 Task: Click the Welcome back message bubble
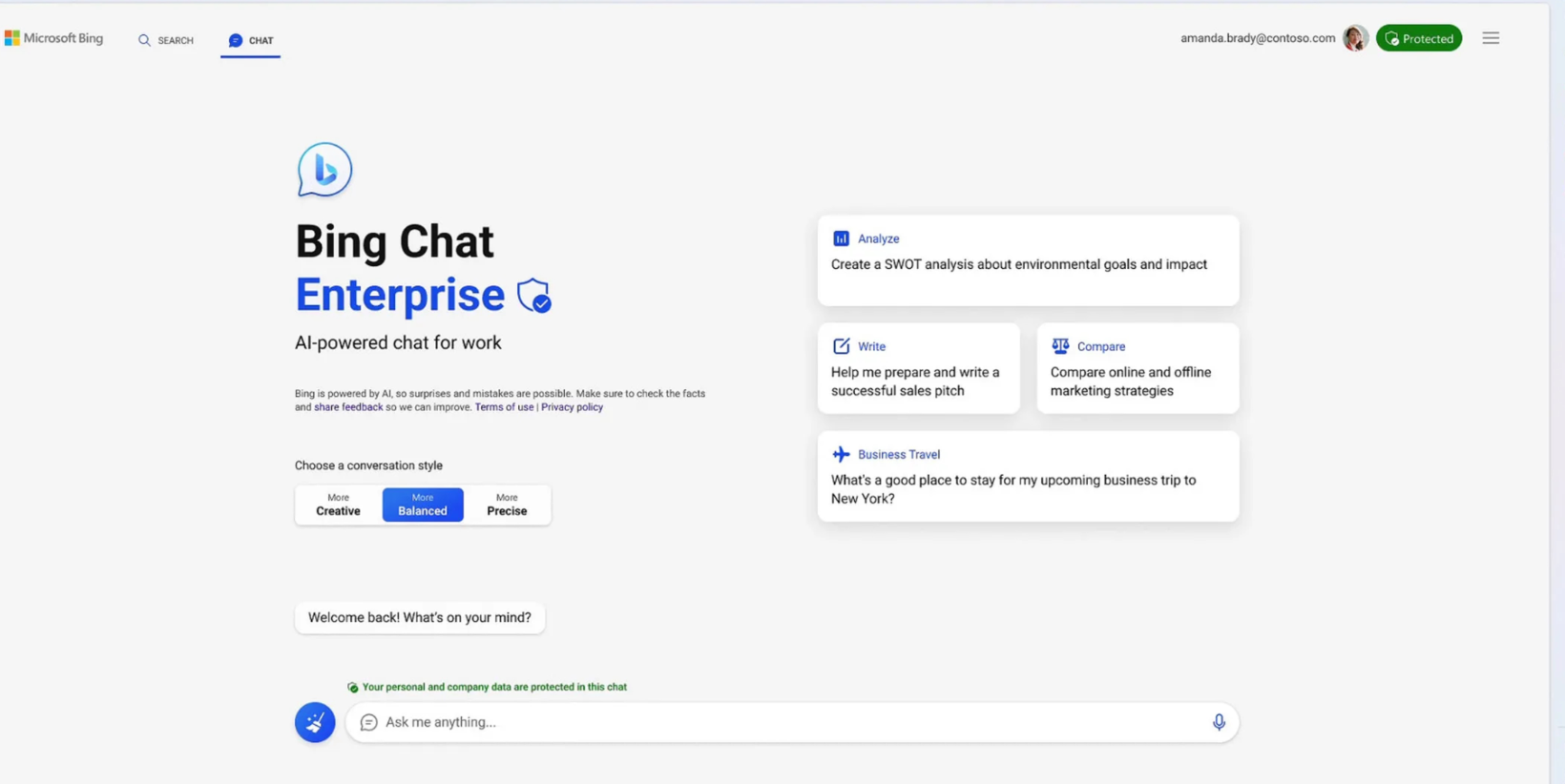(x=420, y=618)
